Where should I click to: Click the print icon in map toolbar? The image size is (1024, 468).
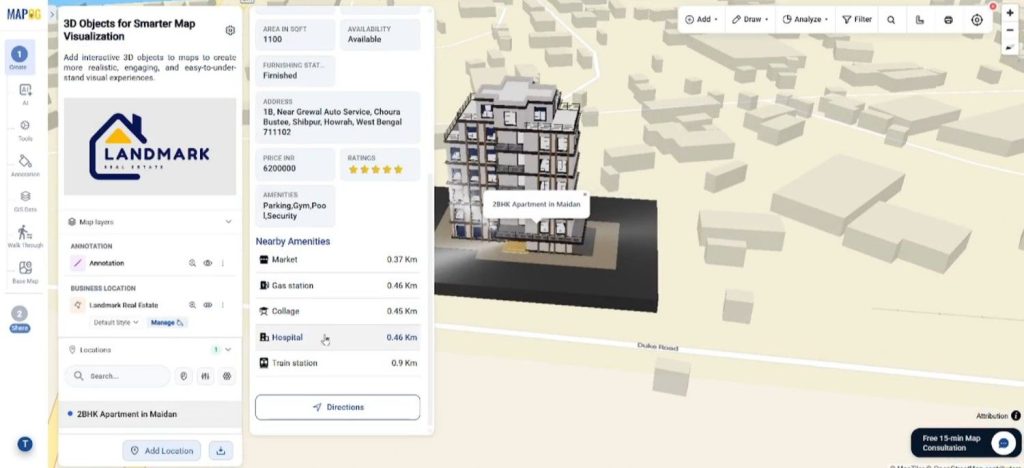point(948,20)
